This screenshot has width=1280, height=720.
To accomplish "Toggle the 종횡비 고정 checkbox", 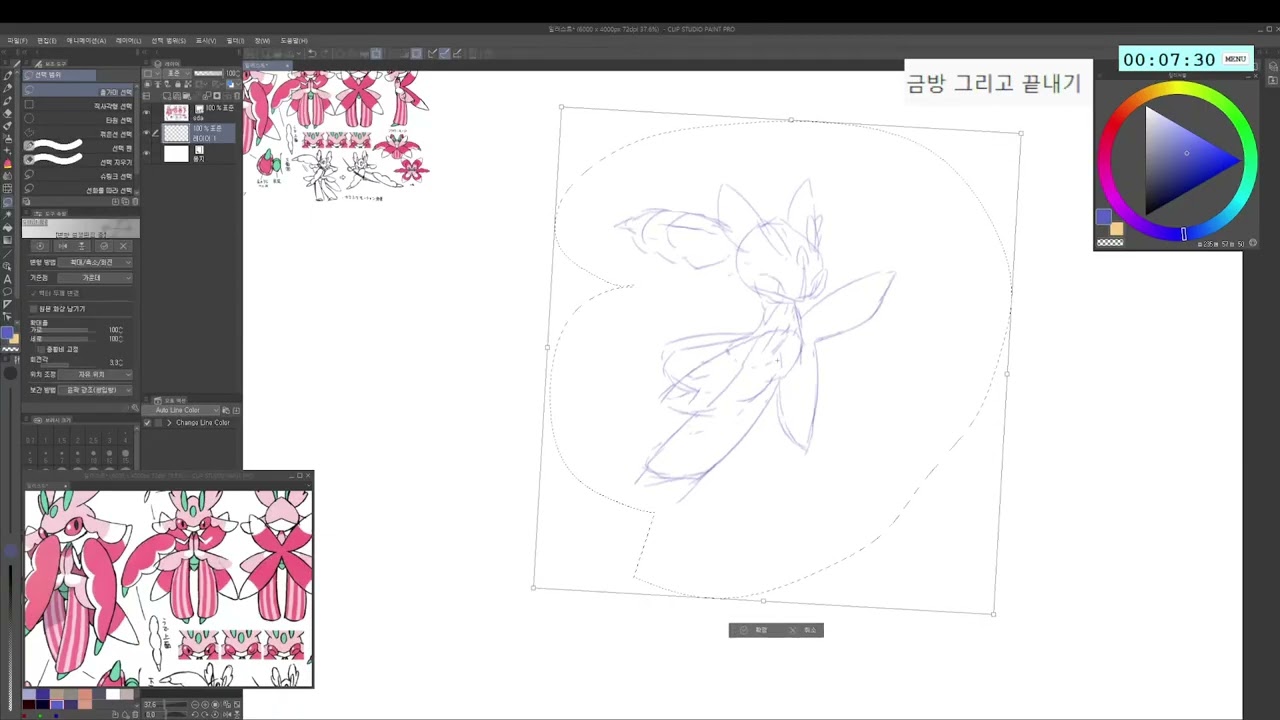I will point(40,349).
